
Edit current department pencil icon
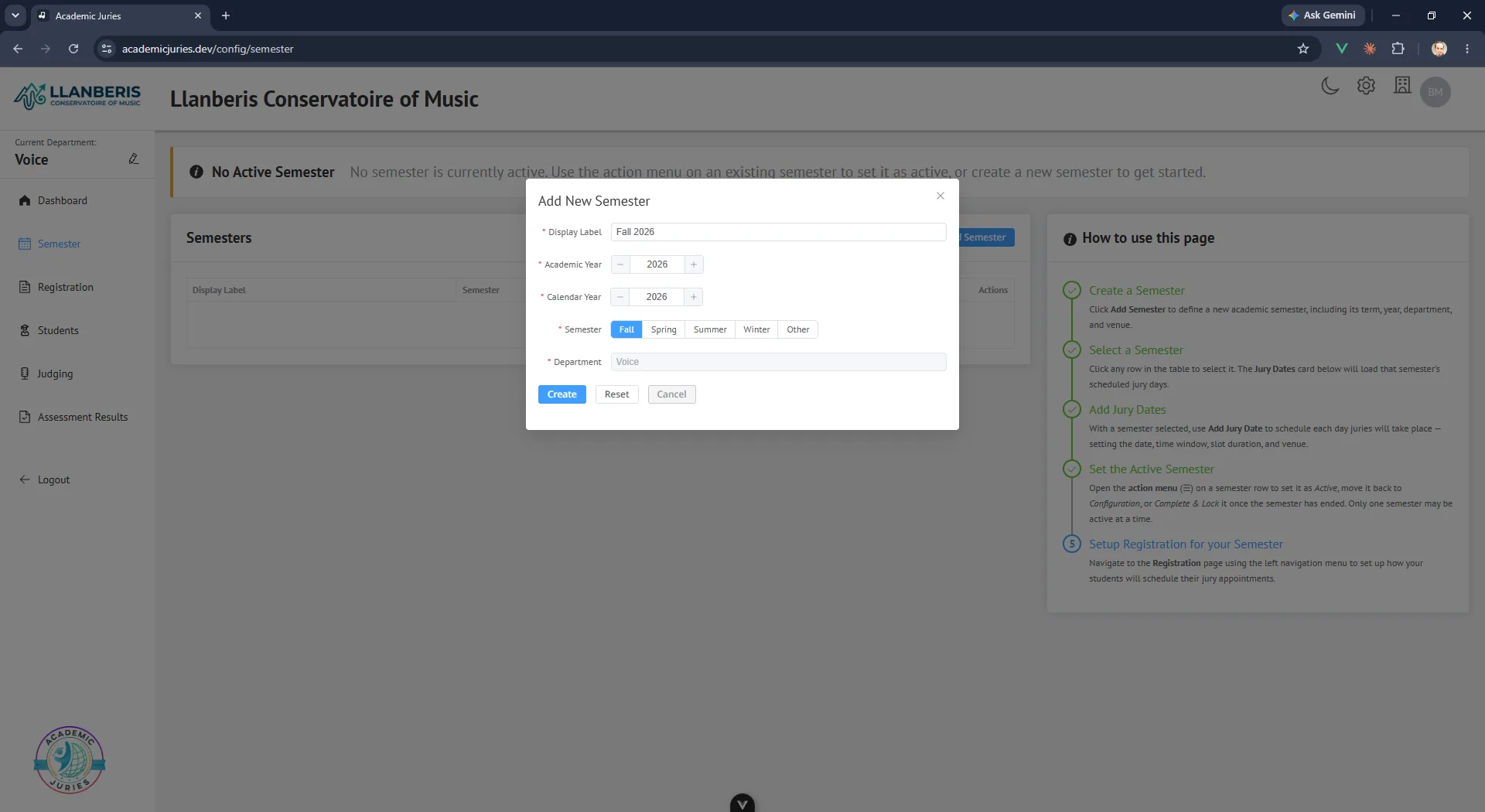pyautogui.click(x=134, y=159)
